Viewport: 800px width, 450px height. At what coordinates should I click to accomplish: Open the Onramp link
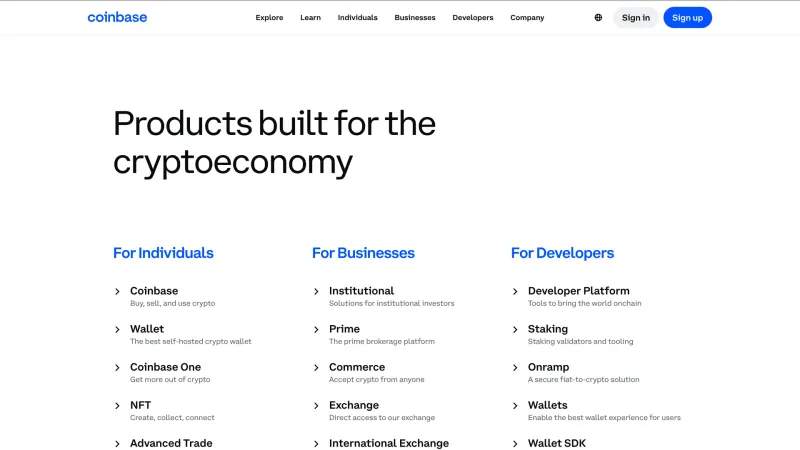pos(548,367)
